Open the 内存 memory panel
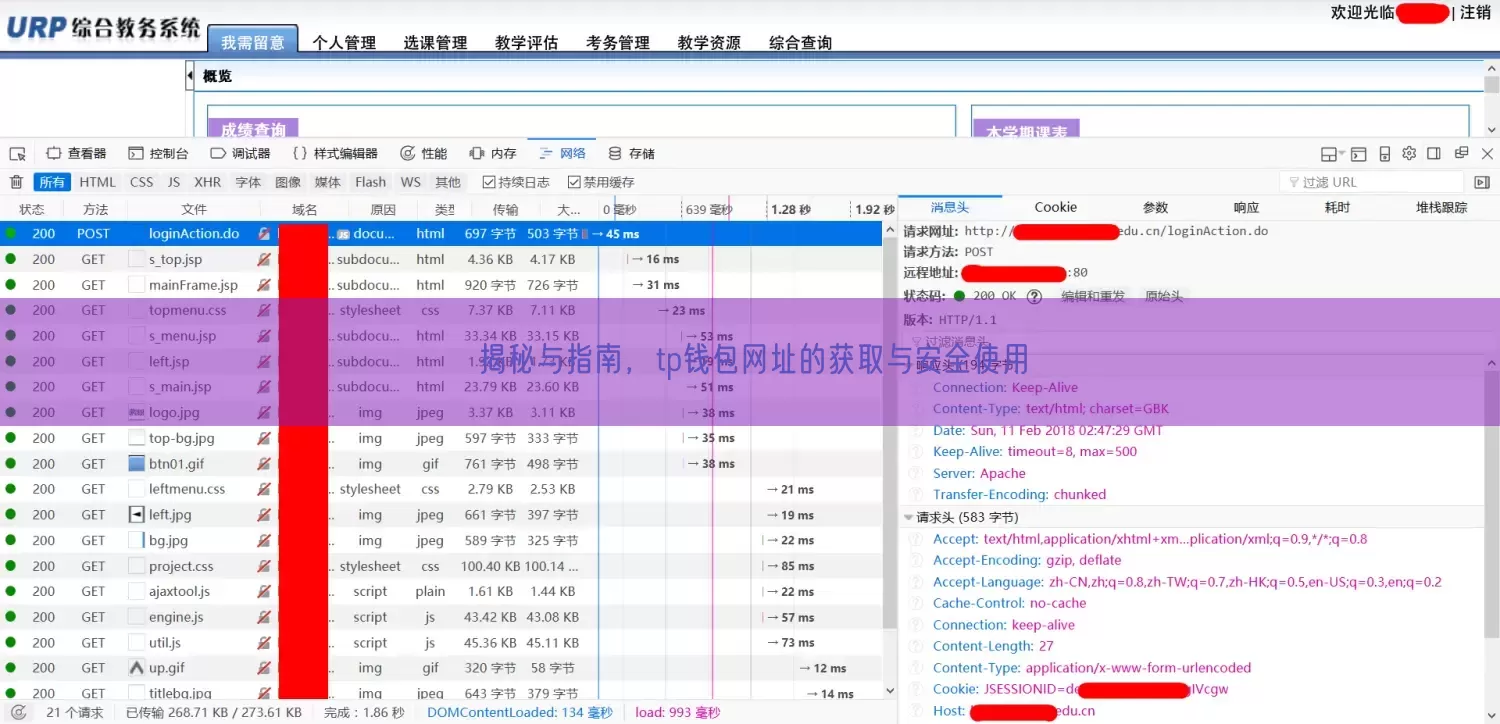The width and height of the screenshot is (1500, 724). 493,154
